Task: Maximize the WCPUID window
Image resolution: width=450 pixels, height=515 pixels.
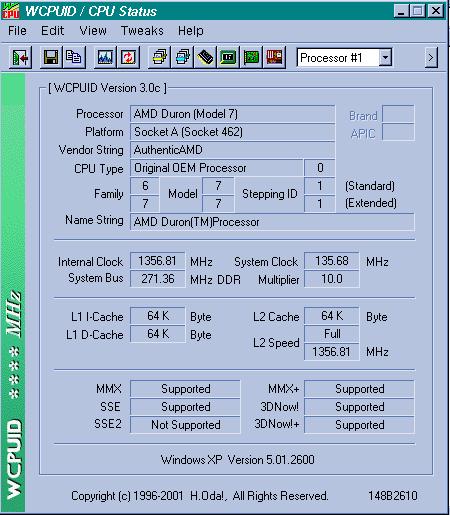Action: tap(418, 11)
